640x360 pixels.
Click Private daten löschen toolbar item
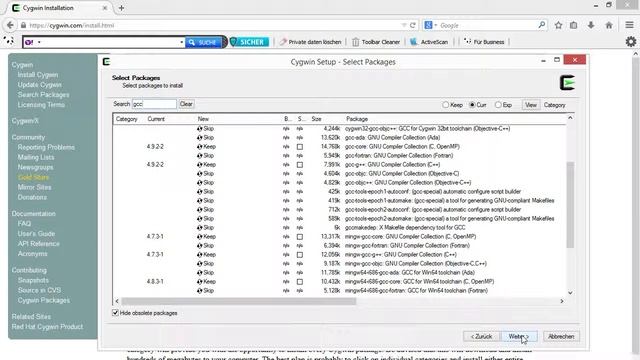pyautogui.click(x=311, y=42)
